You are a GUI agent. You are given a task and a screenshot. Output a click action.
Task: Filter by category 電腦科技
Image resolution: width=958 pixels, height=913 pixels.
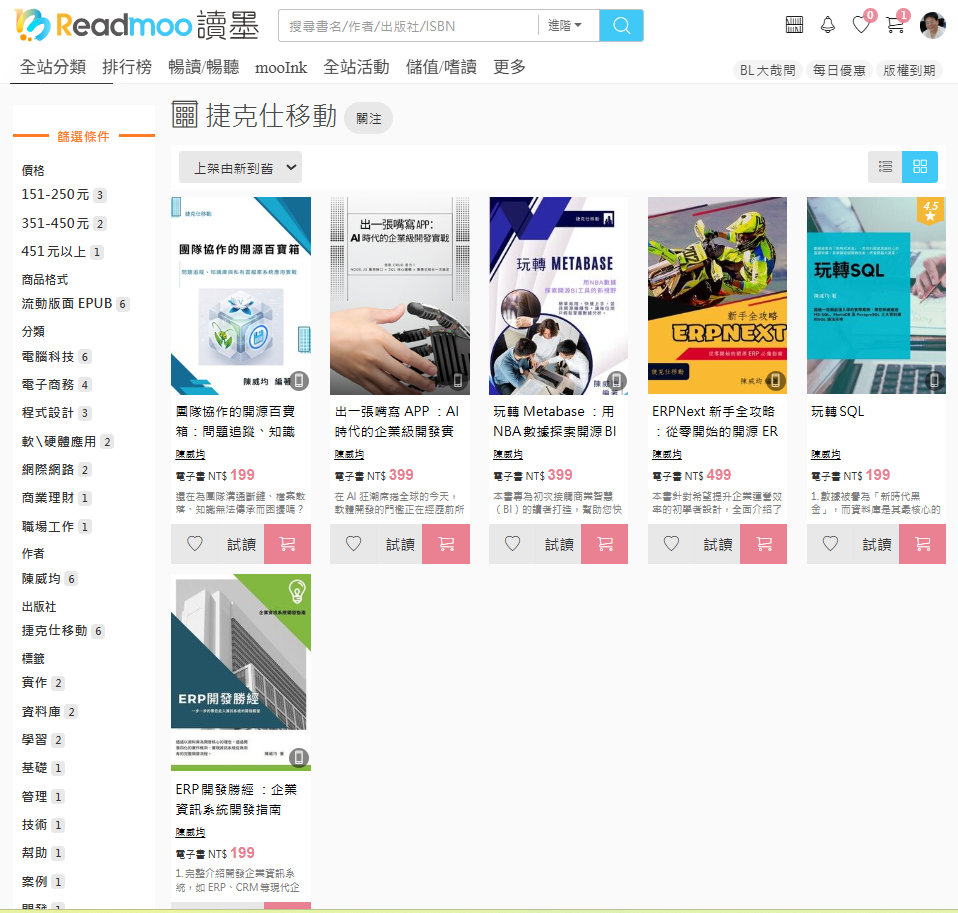56,356
